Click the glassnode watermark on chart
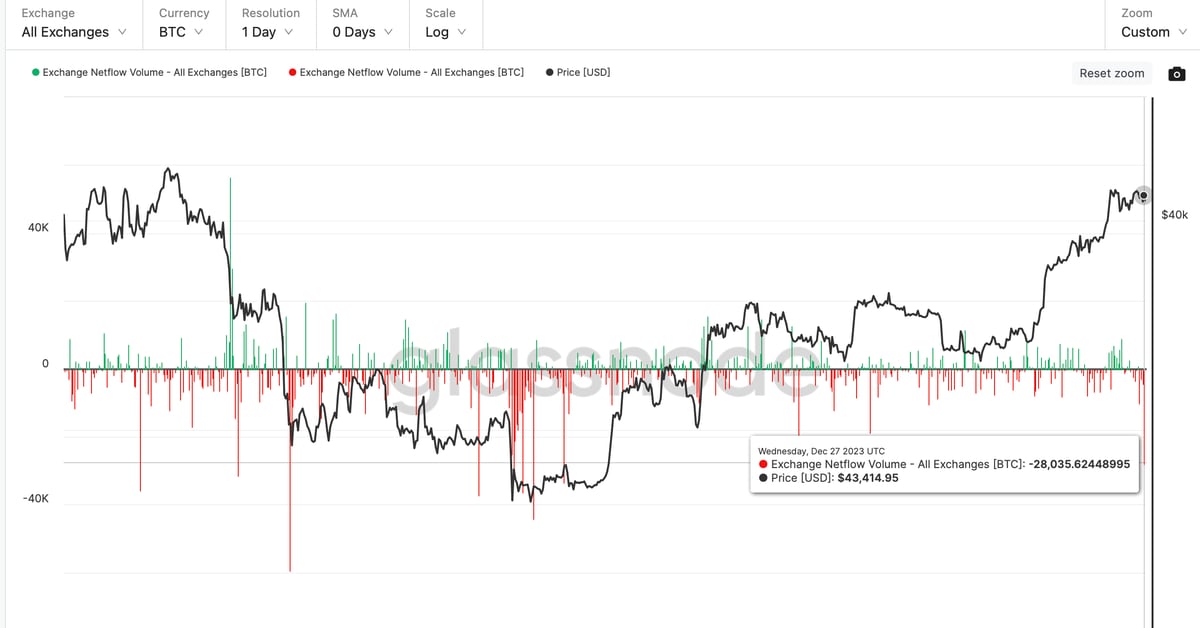 (x=600, y=370)
